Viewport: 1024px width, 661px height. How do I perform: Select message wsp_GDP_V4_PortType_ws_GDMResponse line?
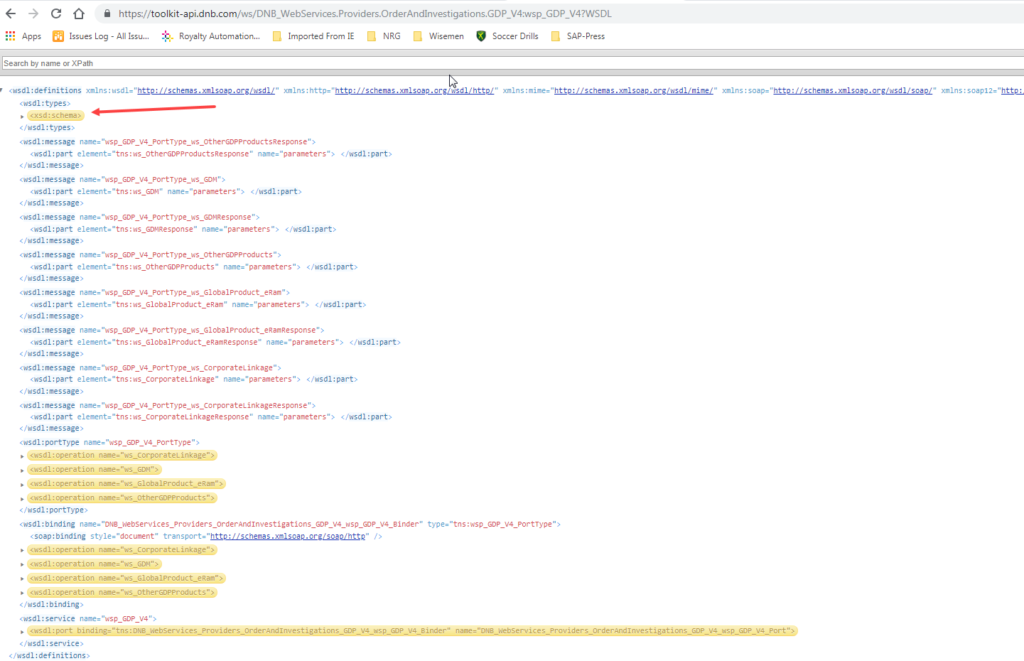pyautogui.click(x=140, y=217)
